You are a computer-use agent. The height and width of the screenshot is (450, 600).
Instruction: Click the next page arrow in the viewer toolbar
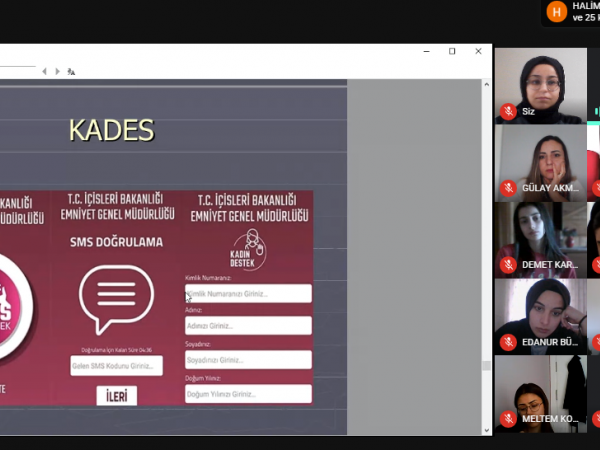[57, 72]
